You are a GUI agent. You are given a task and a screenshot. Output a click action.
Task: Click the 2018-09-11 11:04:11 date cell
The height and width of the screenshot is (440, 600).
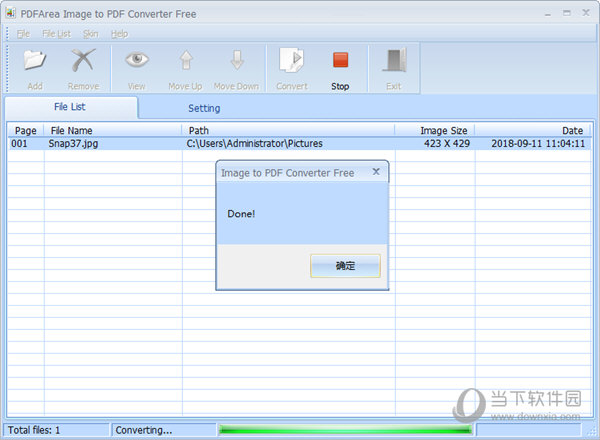pyautogui.click(x=538, y=143)
